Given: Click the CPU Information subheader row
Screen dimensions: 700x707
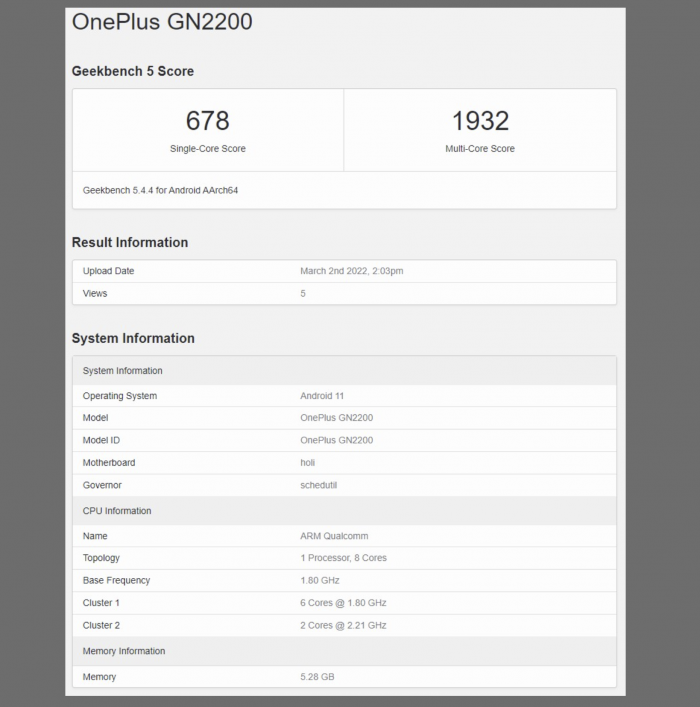Looking at the screenshot, I should 344,511.
